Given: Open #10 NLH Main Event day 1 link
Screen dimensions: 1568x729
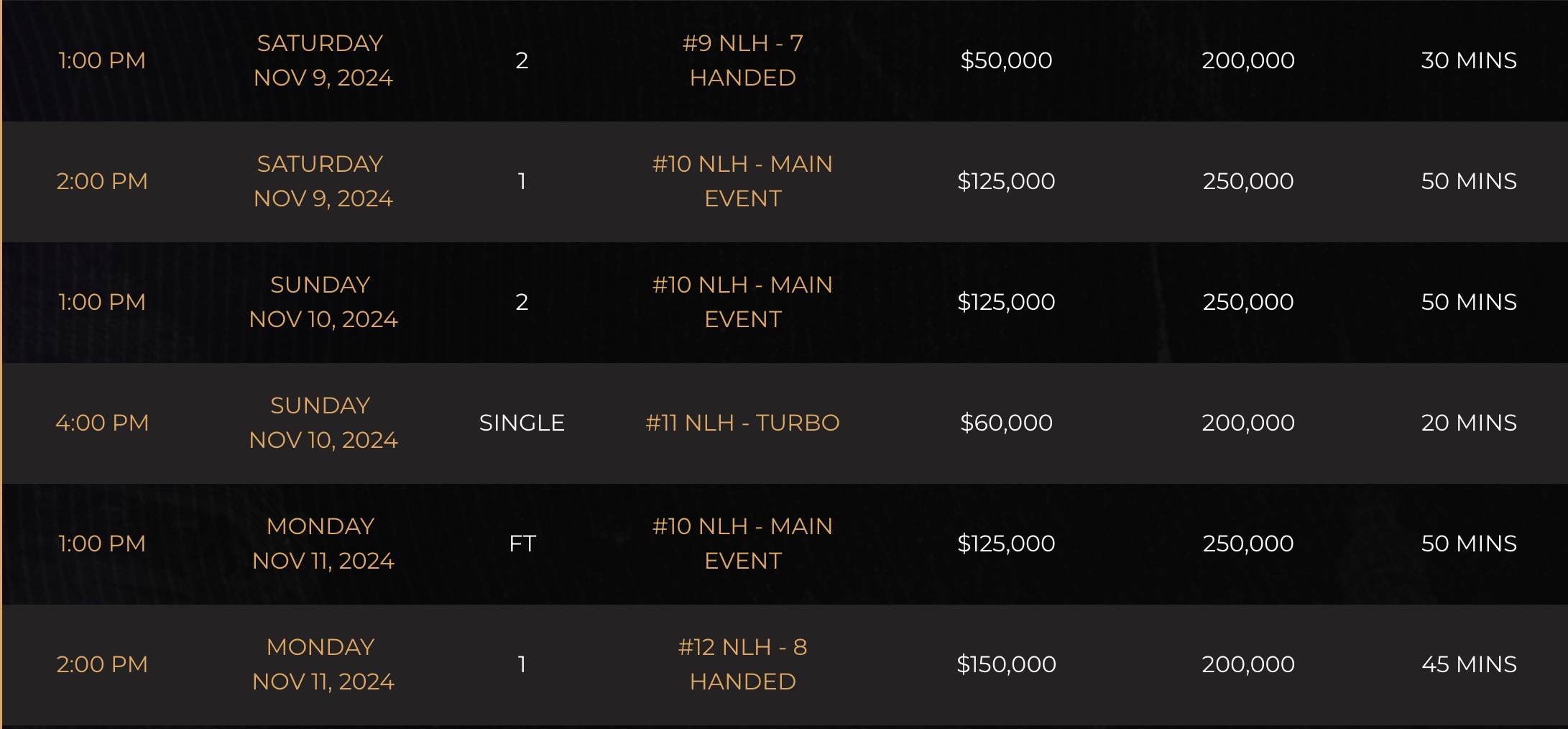Looking at the screenshot, I should (x=742, y=181).
